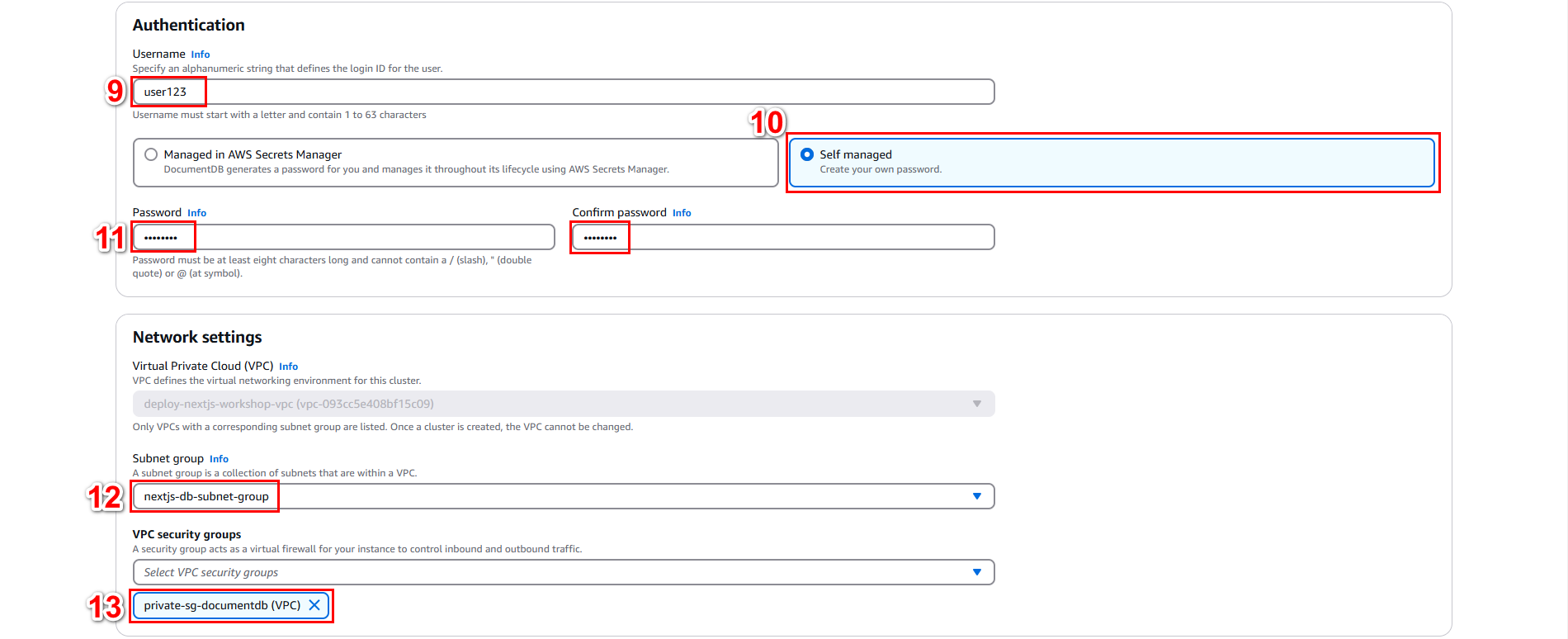Screen dimensions: 1568x639
Task: Click the password requirements hint text
Action: tap(332, 267)
